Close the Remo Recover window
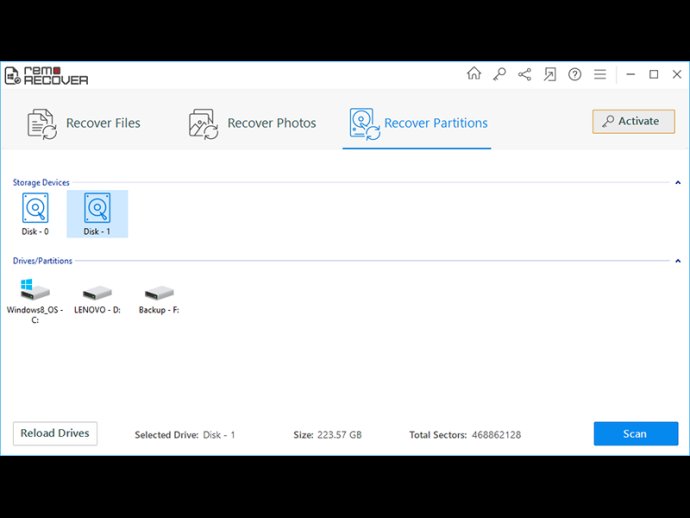The image size is (690, 518). [x=677, y=74]
